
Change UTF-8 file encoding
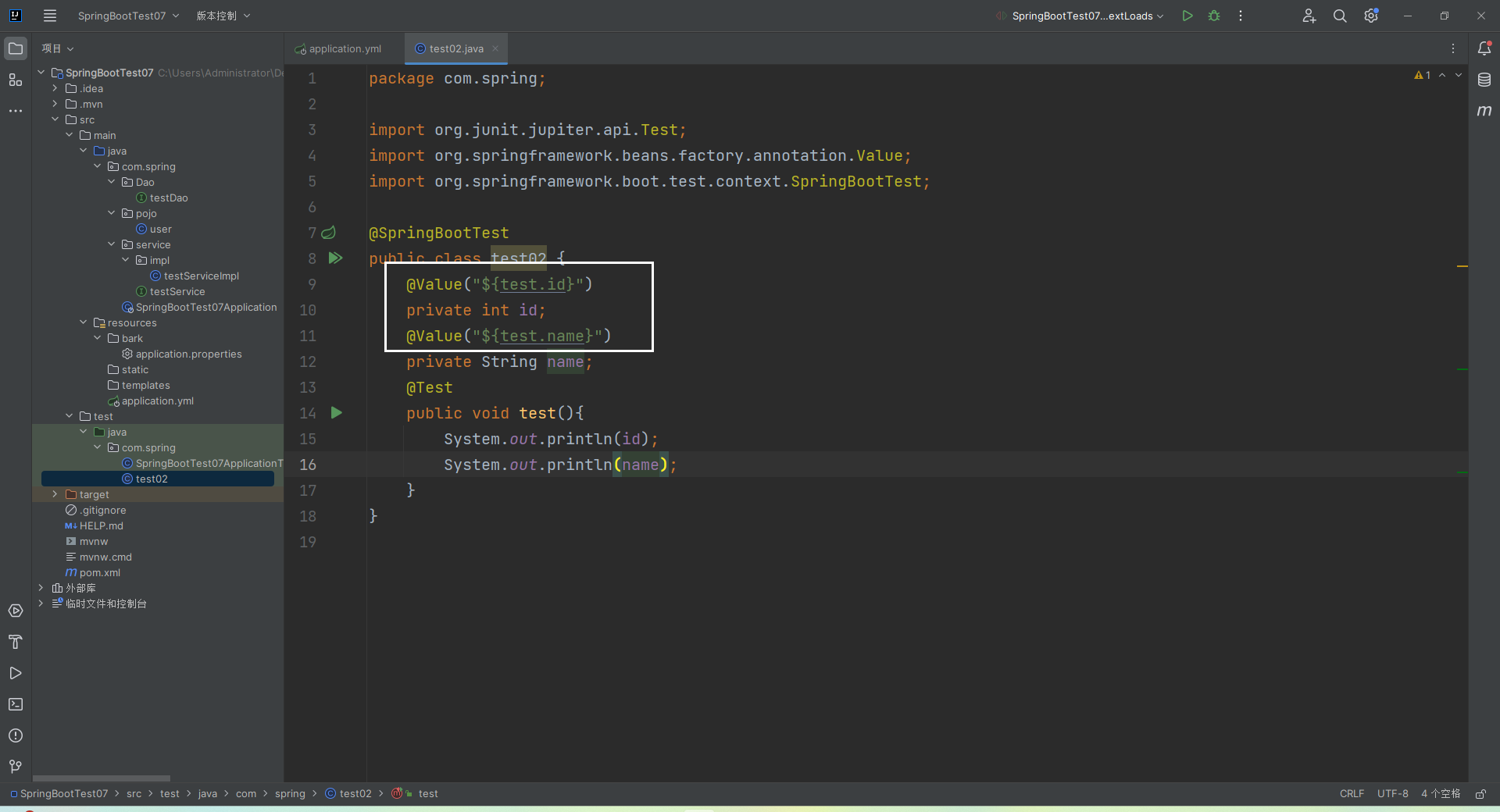[1392, 794]
